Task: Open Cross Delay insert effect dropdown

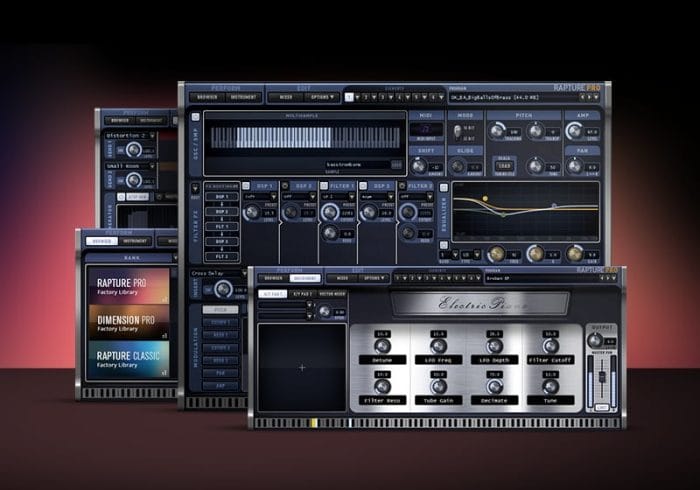Action: (x=244, y=273)
